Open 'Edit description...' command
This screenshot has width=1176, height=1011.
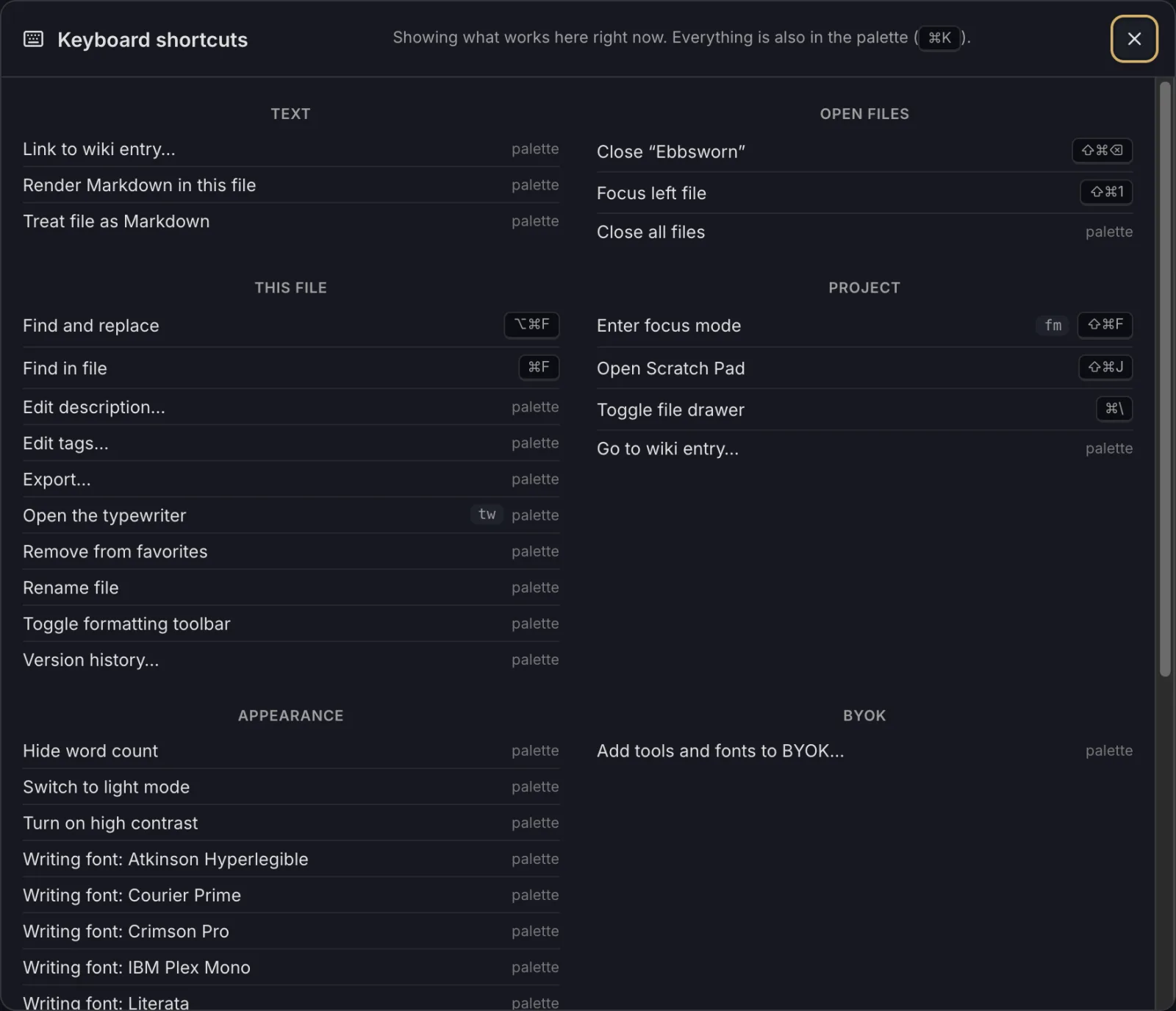click(x=291, y=407)
